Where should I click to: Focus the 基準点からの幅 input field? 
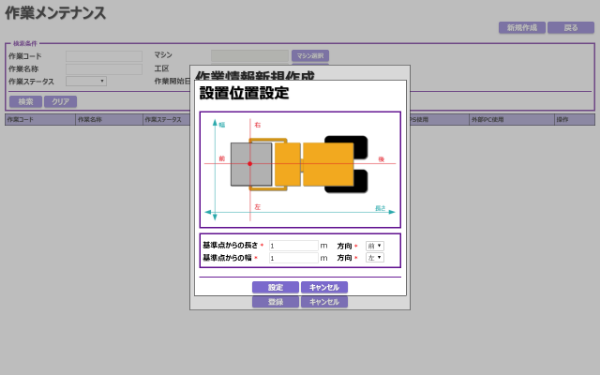coord(293,258)
